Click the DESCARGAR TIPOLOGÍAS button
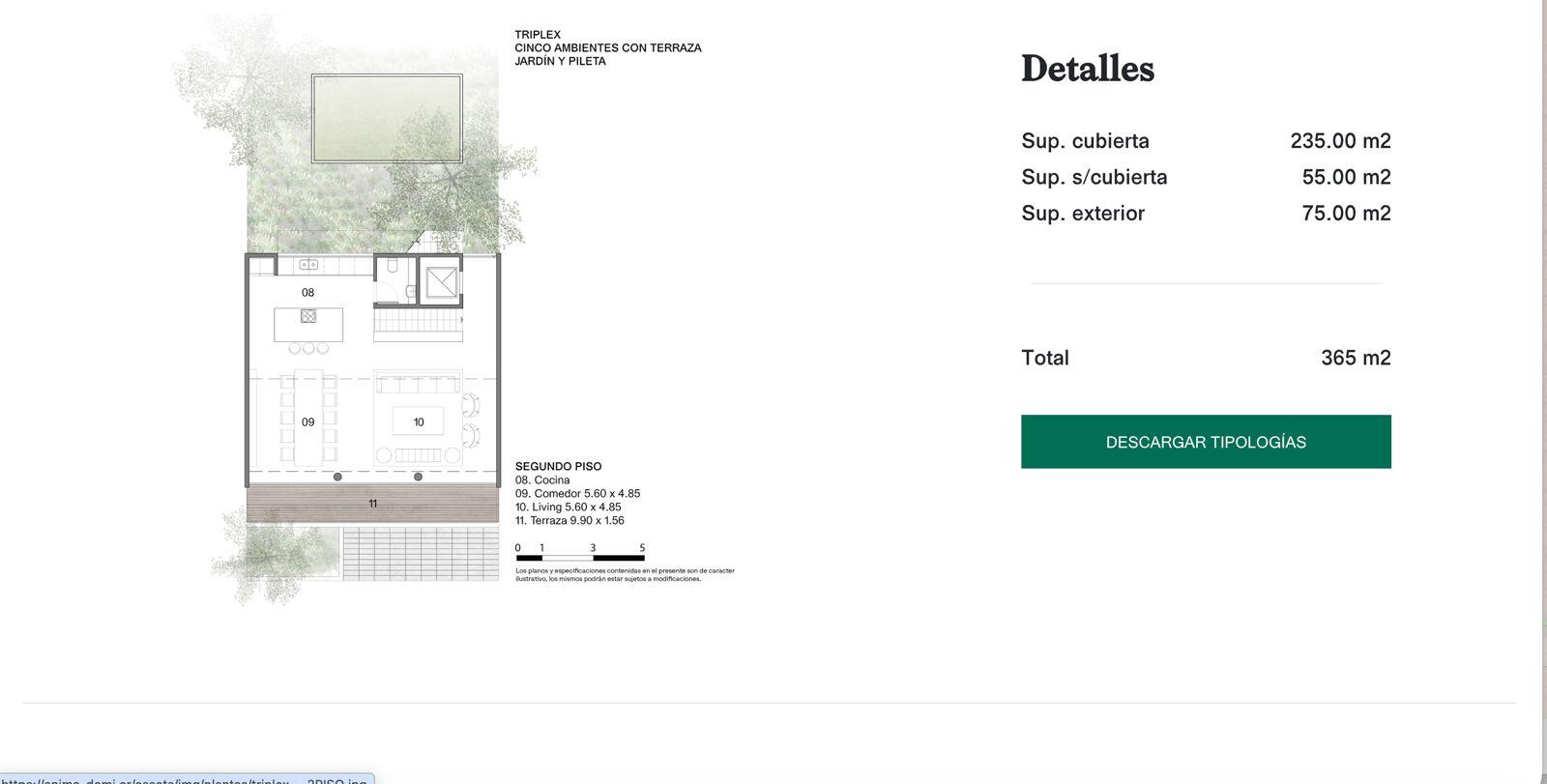Viewport: 1547px width, 784px height. point(1206,442)
